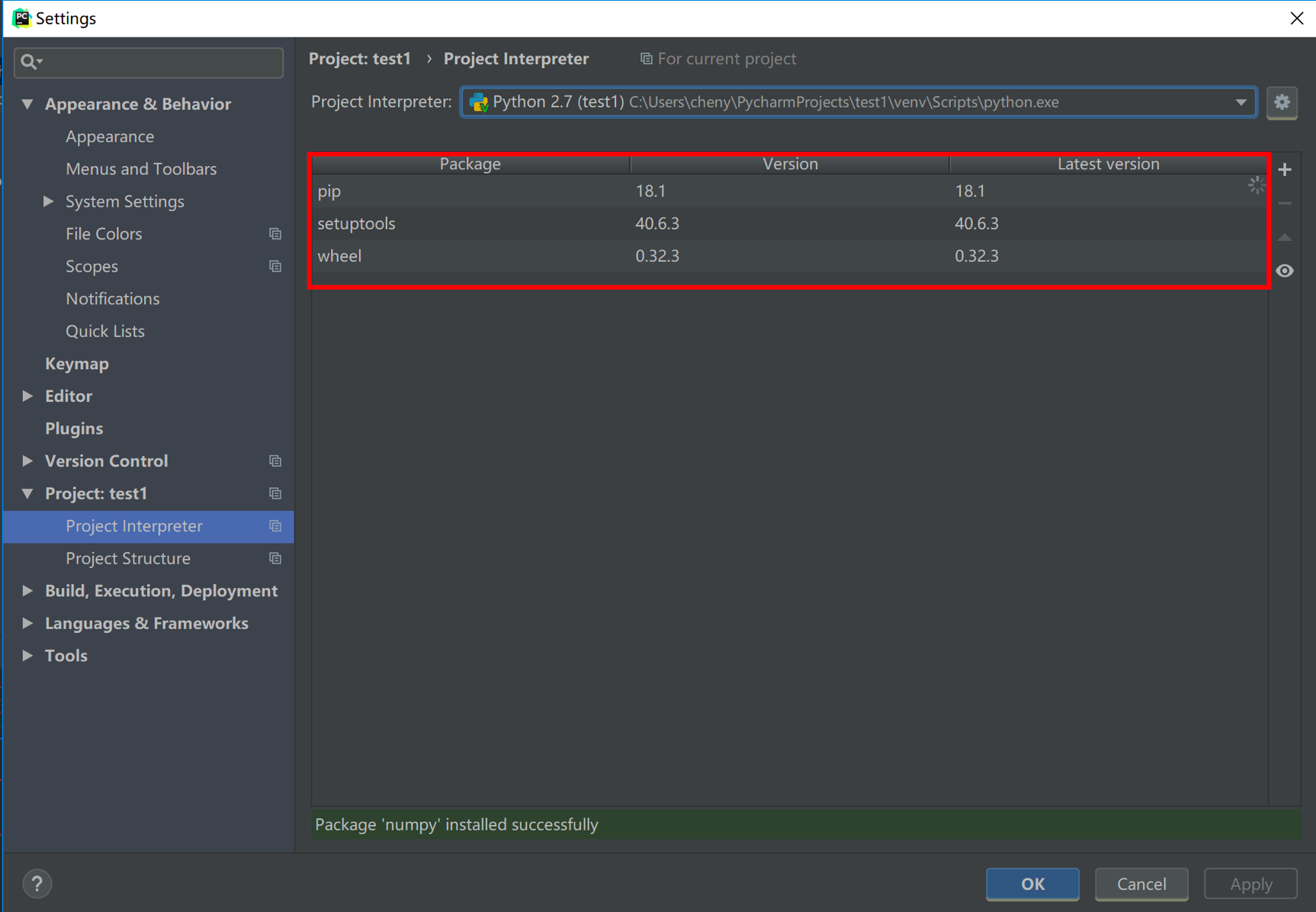Click copy icon next to File Colors
The image size is (1316, 912).
[275, 234]
